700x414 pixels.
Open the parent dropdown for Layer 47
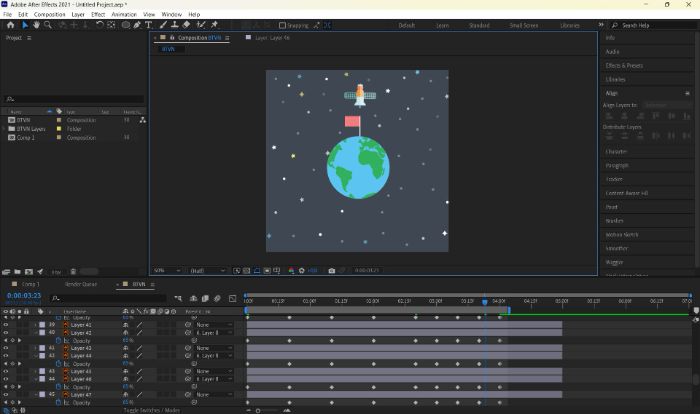tap(214, 395)
